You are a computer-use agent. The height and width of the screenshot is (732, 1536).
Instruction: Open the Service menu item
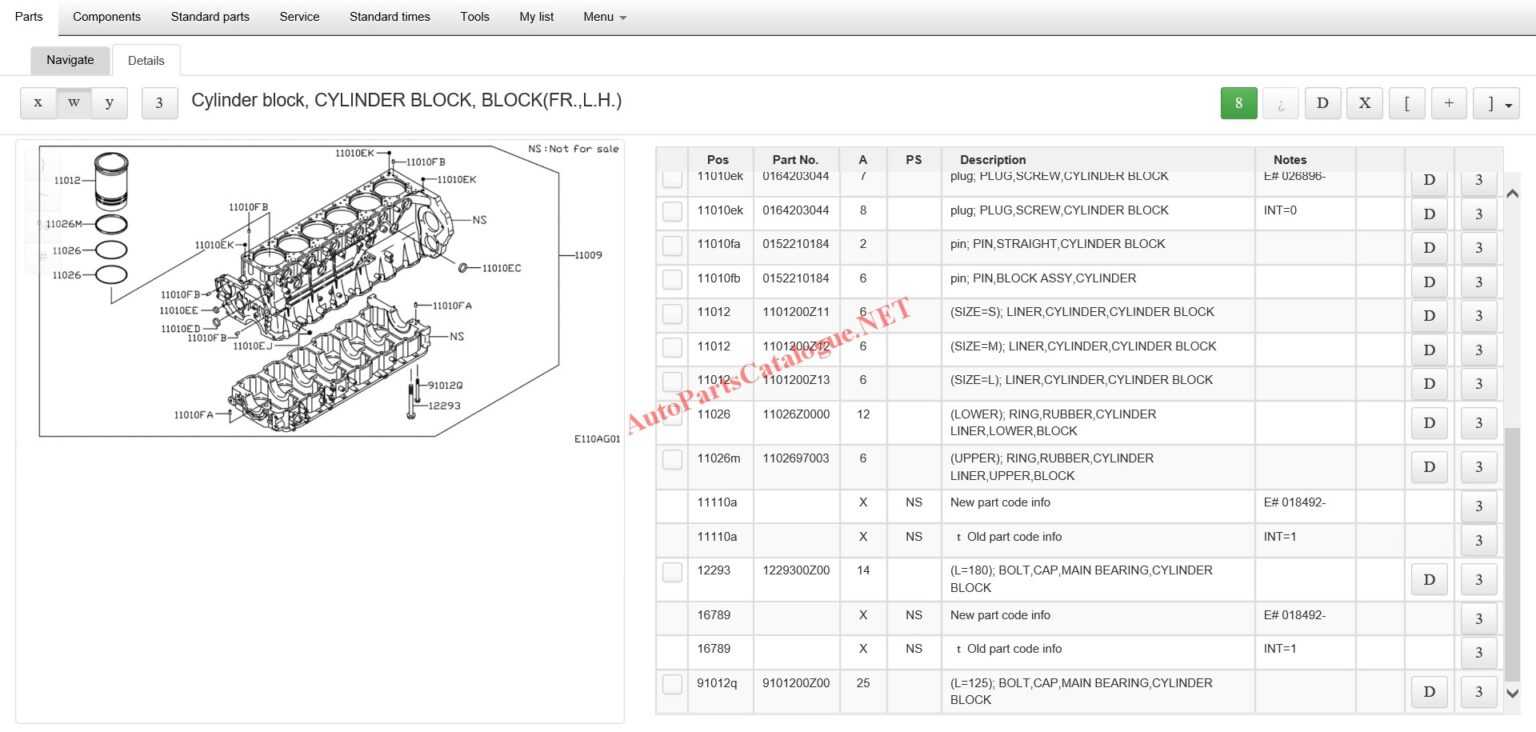299,17
